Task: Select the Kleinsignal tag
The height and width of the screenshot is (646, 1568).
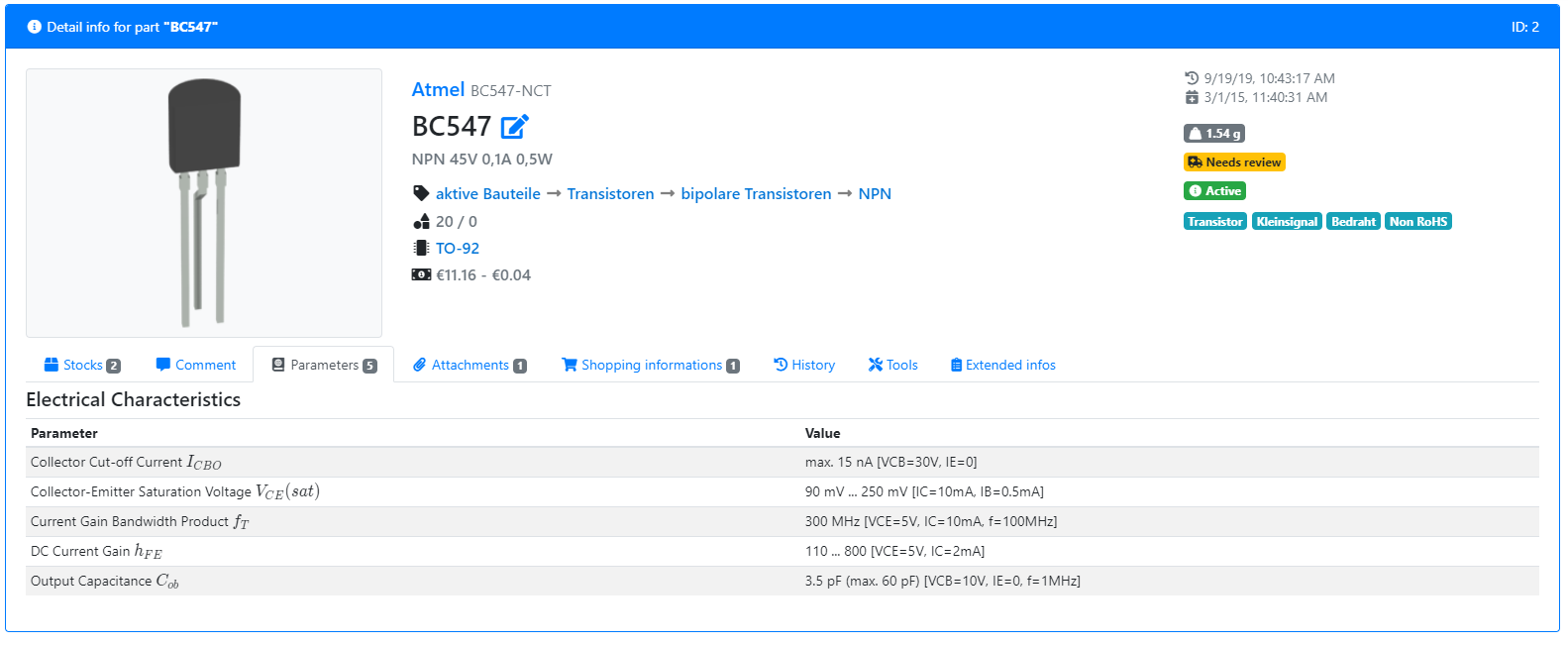Action: pos(1287,222)
